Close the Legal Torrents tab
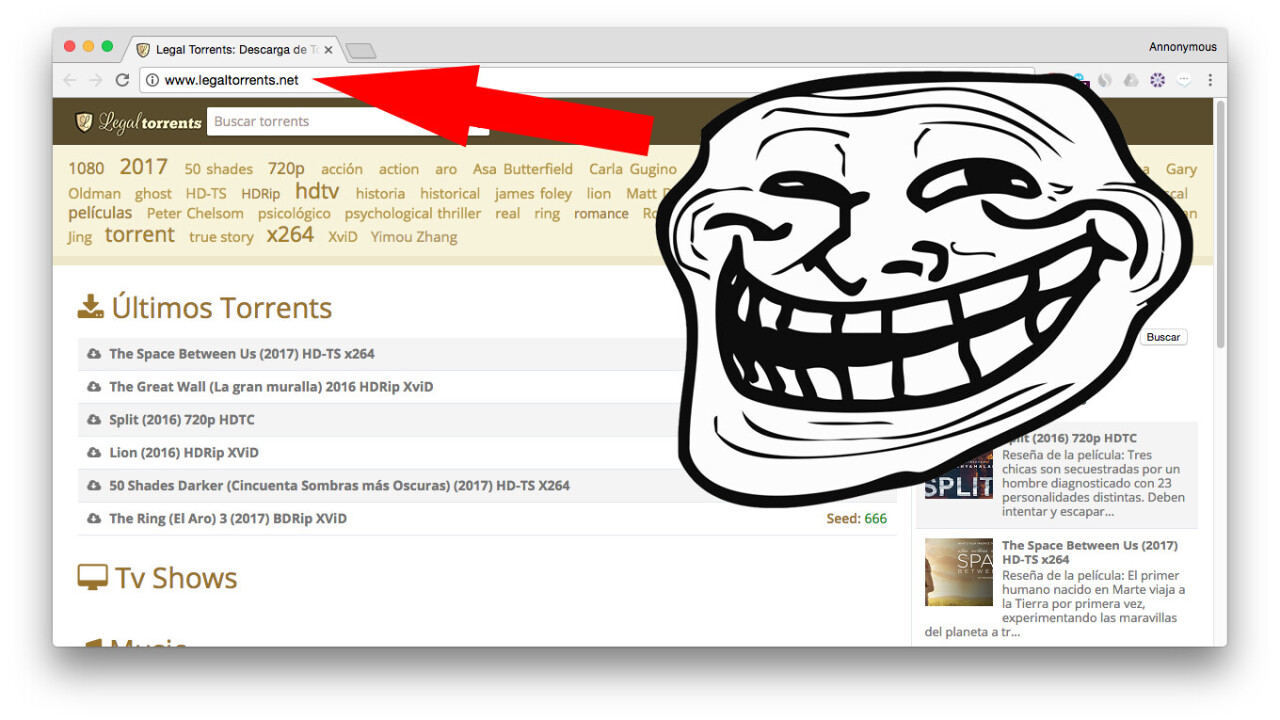Viewport: 1280px width, 720px height. point(328,49)
